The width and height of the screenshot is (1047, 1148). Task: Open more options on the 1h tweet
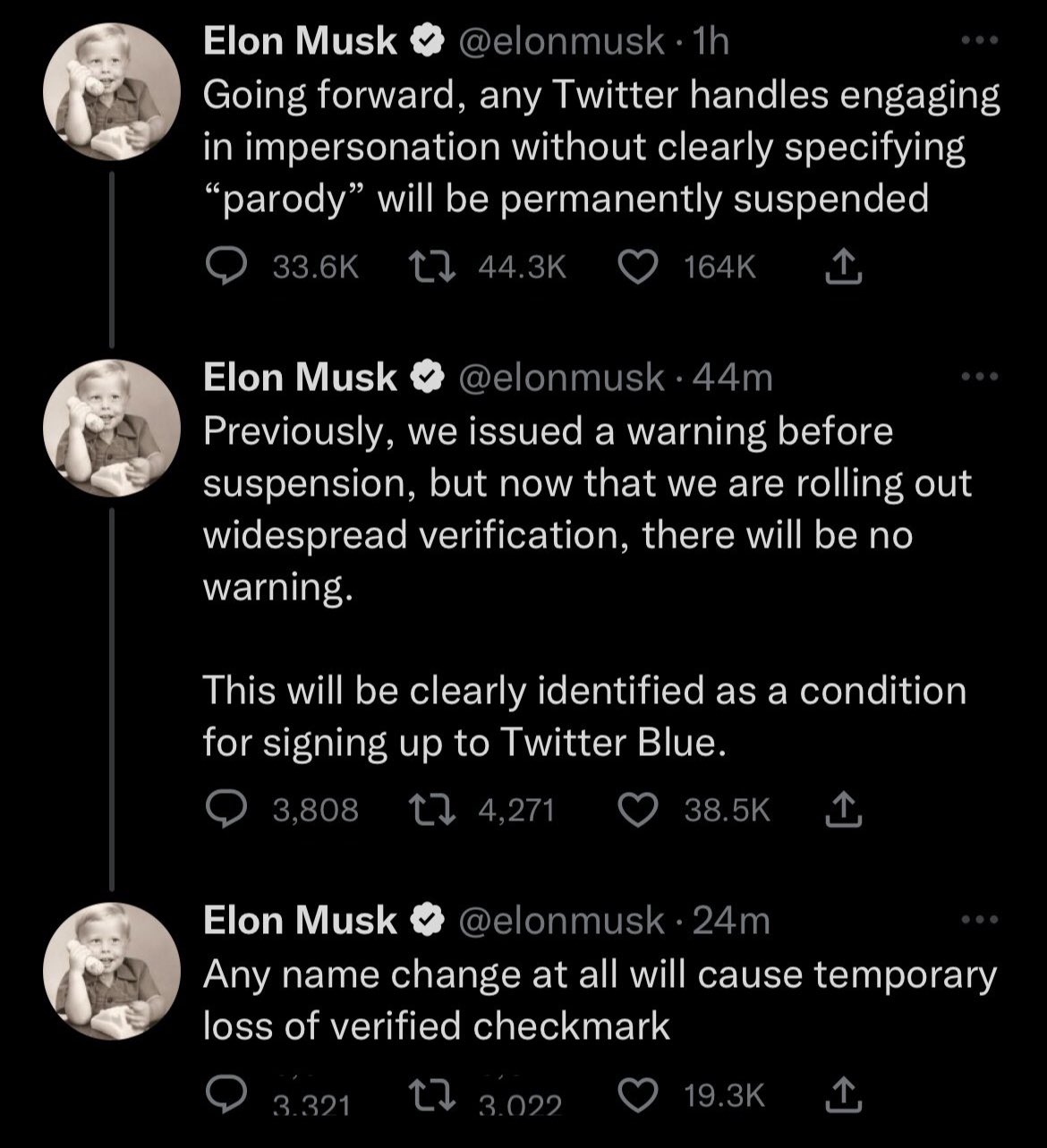point(978,41)
